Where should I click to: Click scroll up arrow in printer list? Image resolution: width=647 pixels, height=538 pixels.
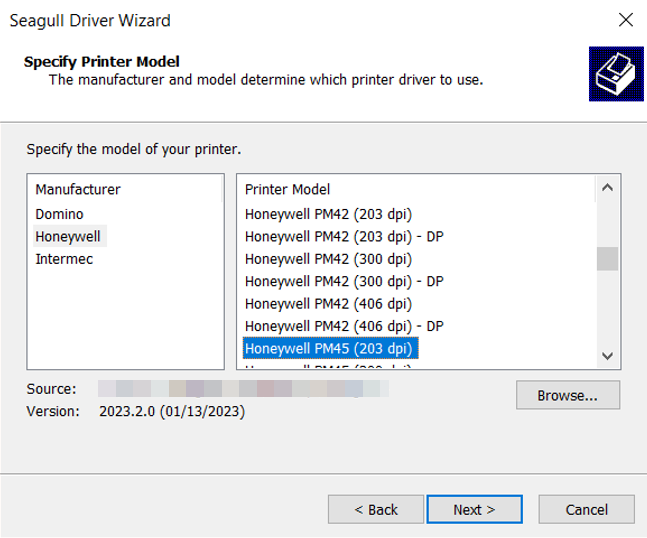coord(607,188)
